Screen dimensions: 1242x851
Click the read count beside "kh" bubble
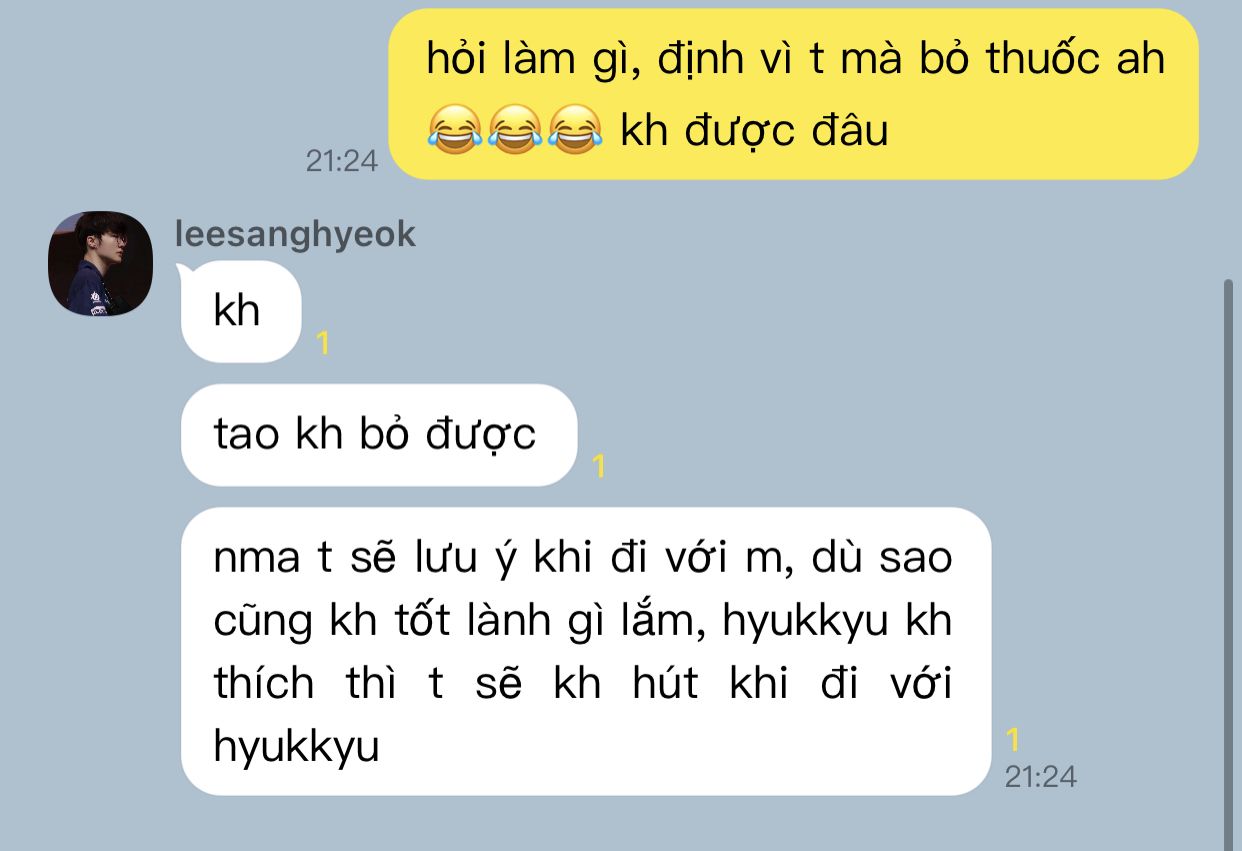322,344
